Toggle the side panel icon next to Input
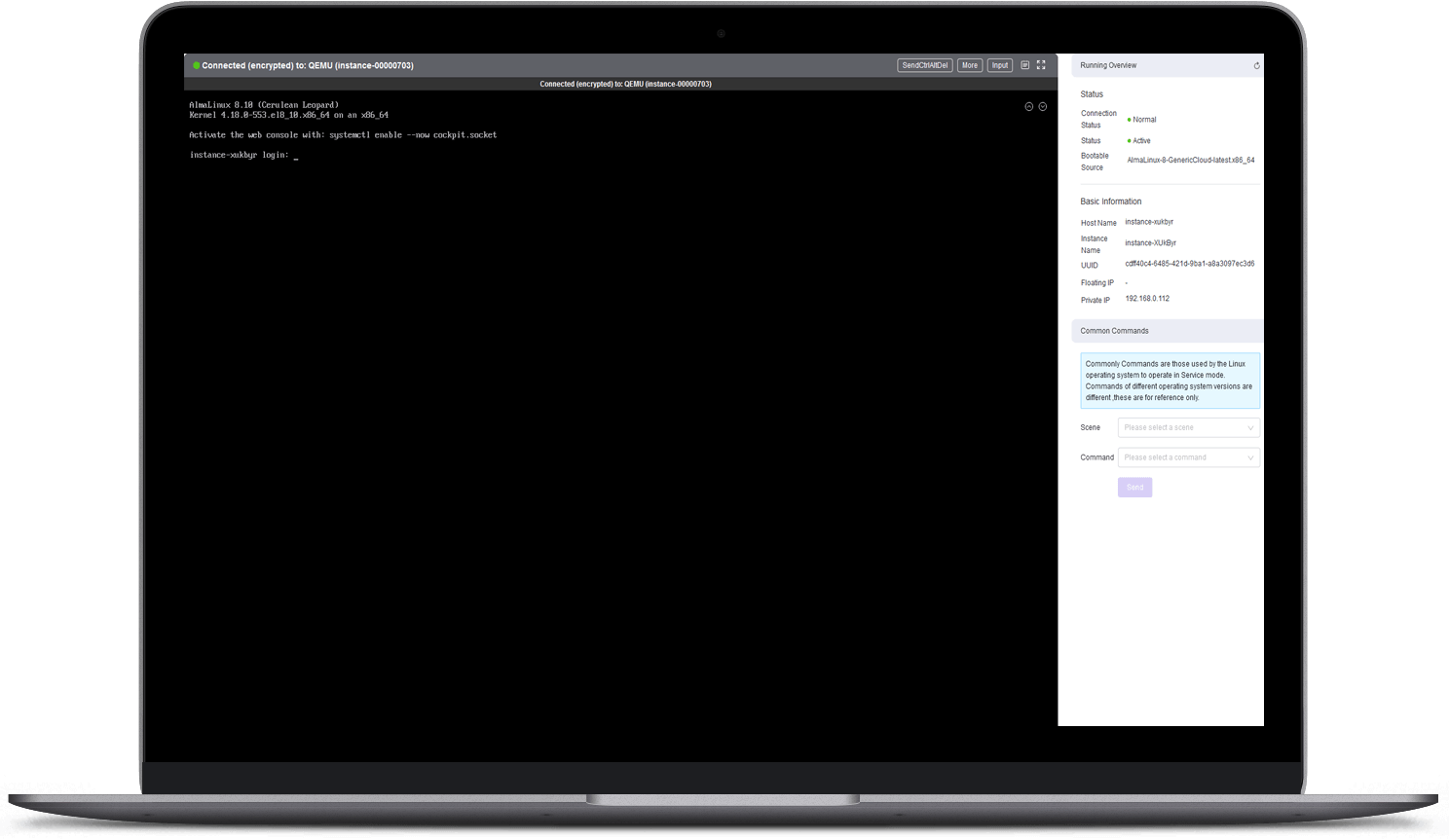Screen dimensions: 1449x840 click(x=1024, y=65)
